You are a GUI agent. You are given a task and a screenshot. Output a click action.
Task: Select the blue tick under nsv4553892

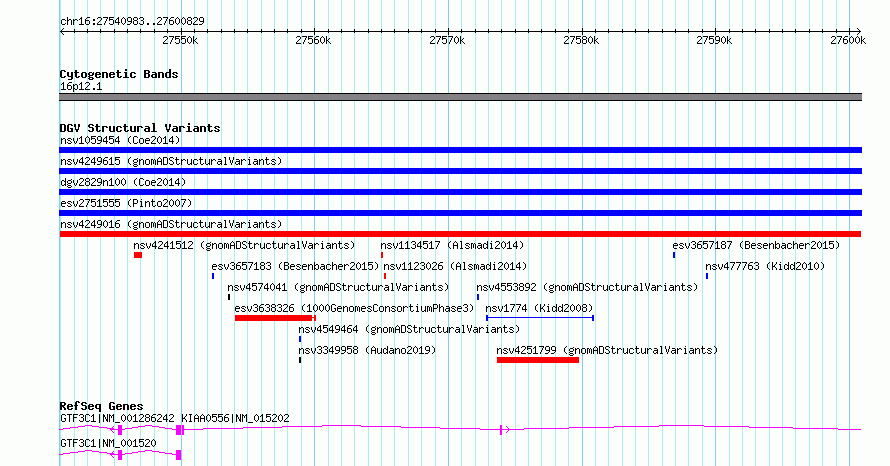click(x=478, y=297)
